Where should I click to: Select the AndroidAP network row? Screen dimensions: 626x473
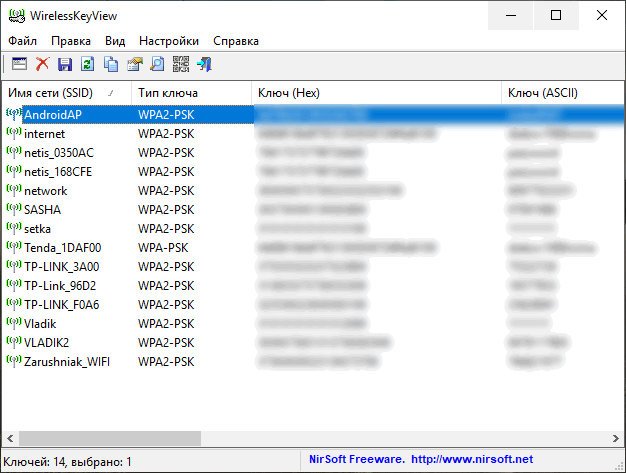coord(314,115)
